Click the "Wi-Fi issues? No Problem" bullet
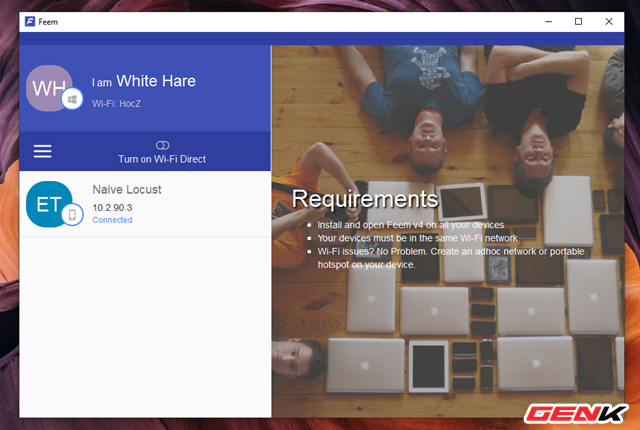The image size is (640, 430). (450, 251)
